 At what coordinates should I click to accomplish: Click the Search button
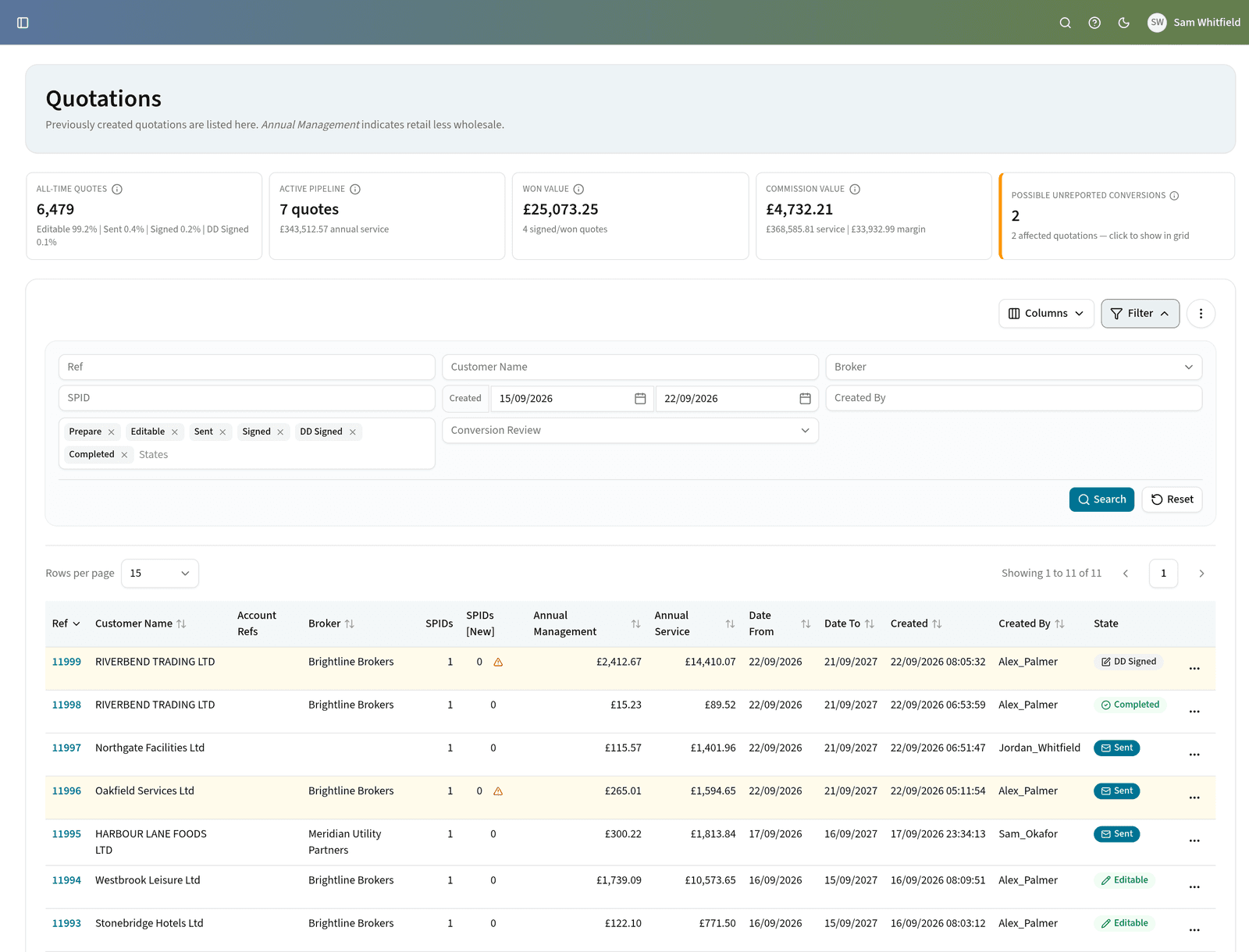pyautogui.click(x=1101, y=499)
